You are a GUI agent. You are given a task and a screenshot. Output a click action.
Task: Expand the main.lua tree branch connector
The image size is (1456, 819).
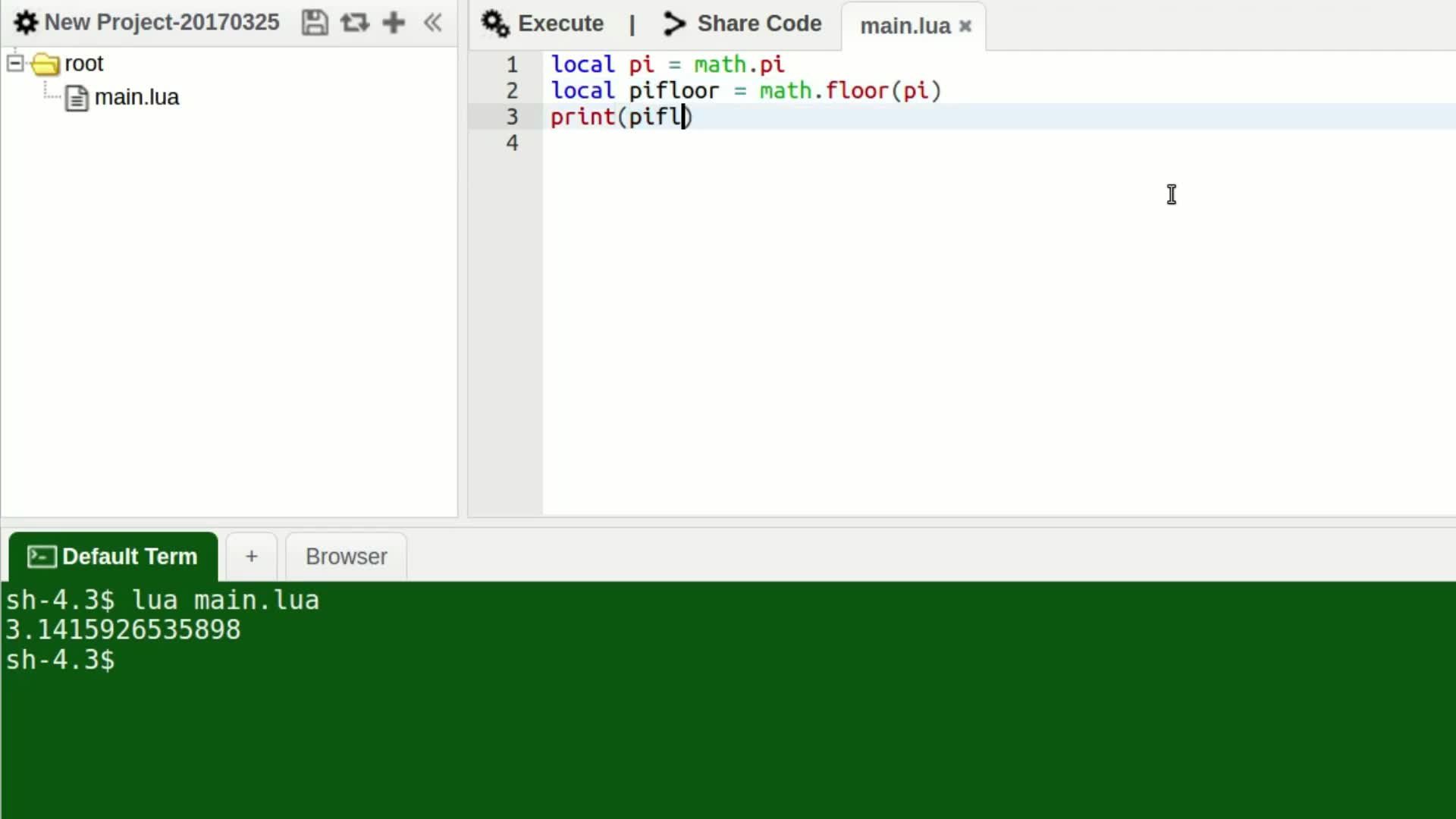click(51, 95)
